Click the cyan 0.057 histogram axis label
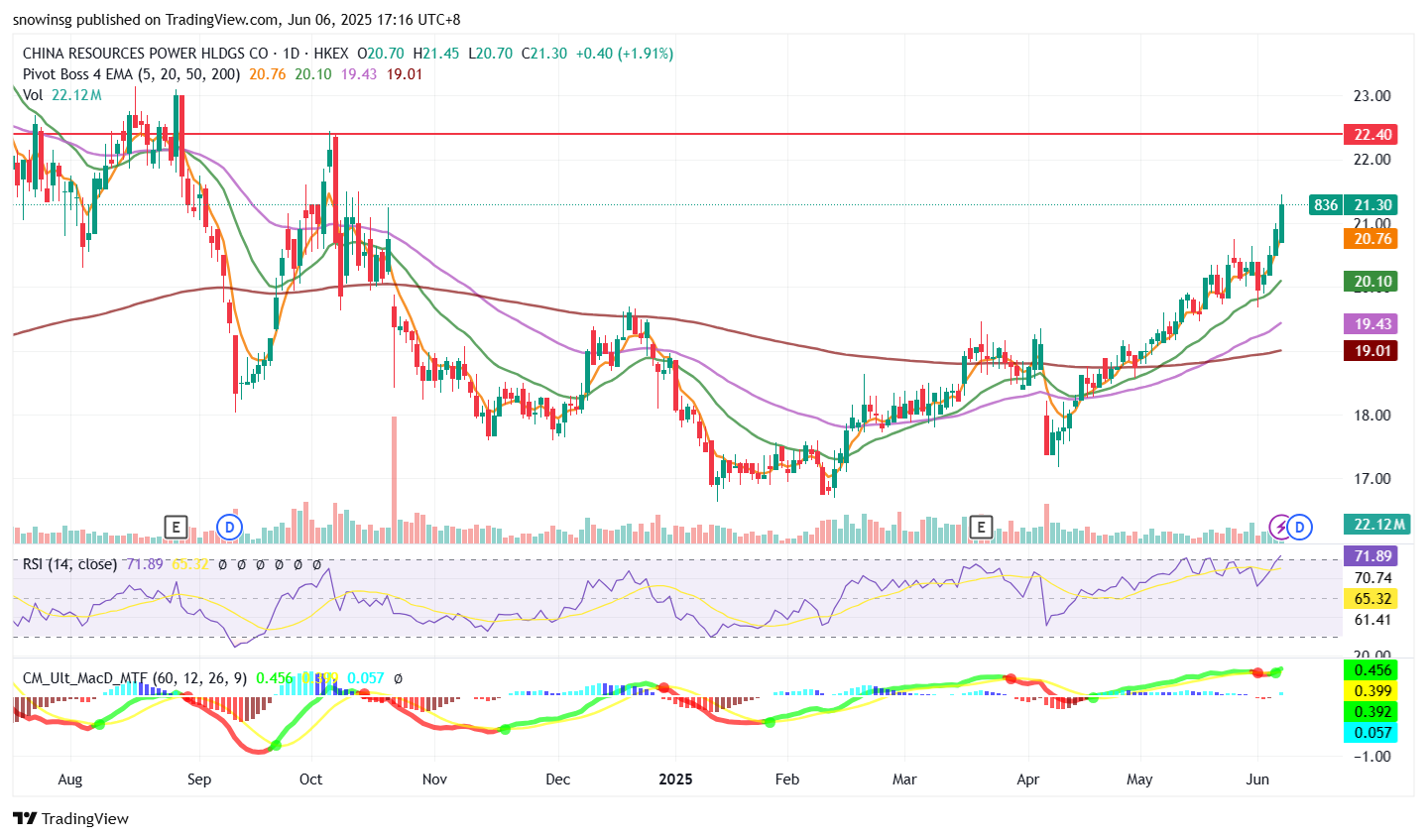This screenshot has height=840, width=1427. [x=1372, y=733]
